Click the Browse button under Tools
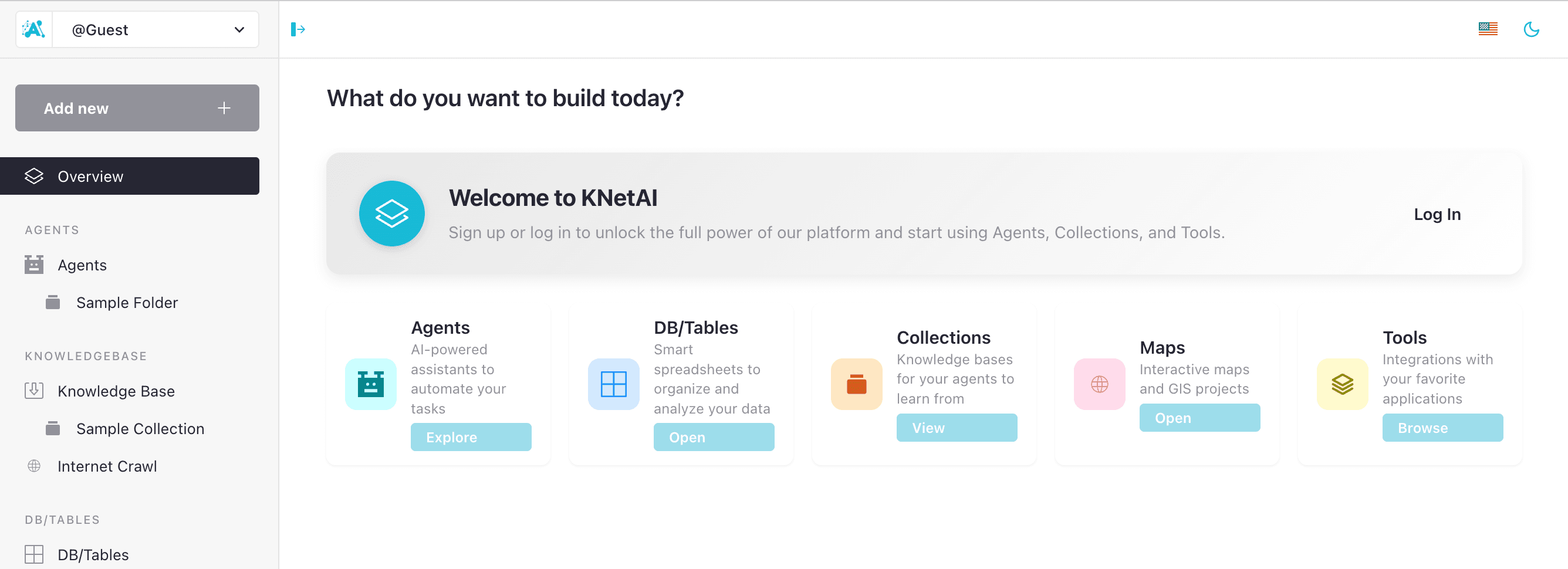 coord(1442,428)
